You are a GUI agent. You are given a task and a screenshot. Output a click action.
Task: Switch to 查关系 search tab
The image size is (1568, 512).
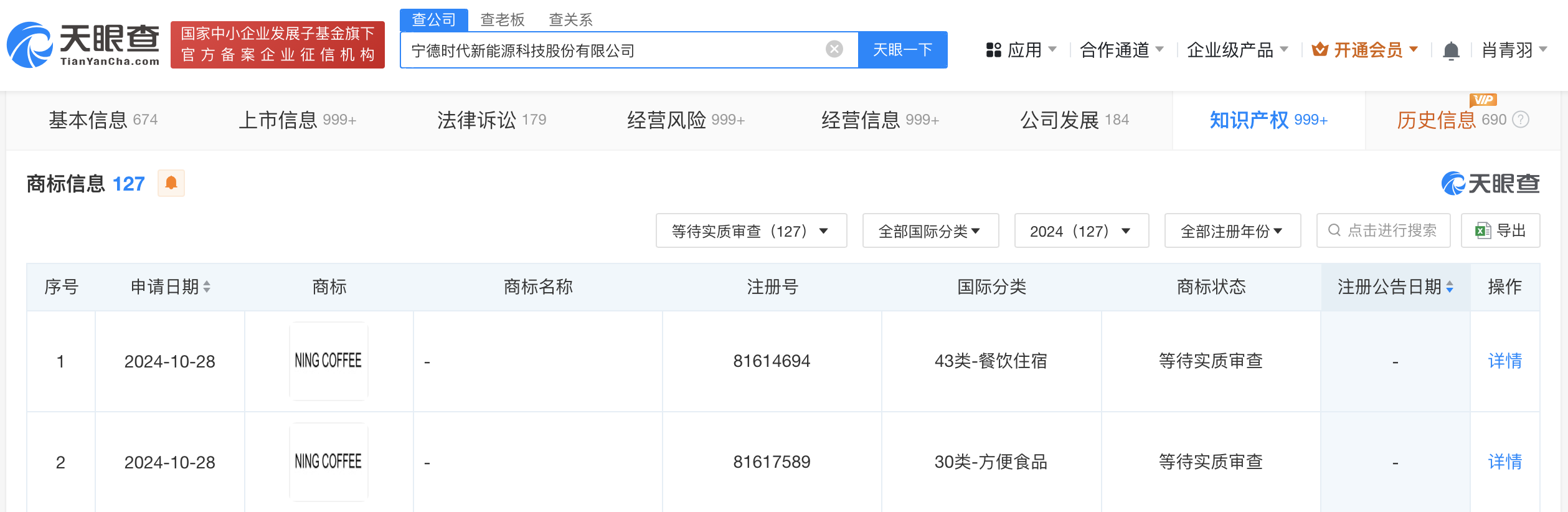(570, 20)
